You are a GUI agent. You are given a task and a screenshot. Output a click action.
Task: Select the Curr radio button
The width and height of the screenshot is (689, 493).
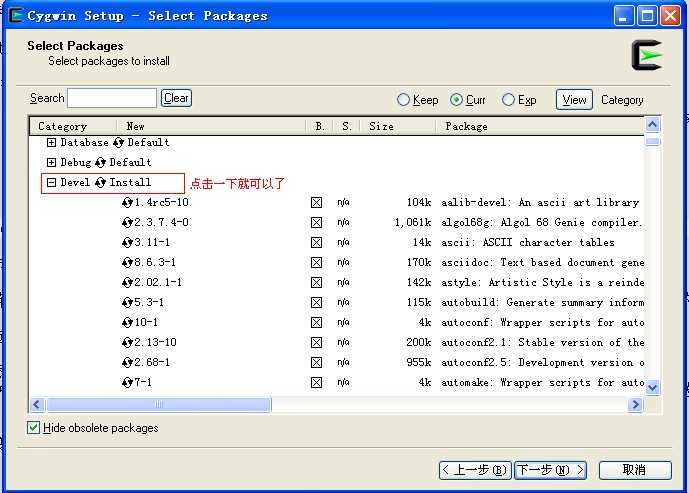[456, 100]
